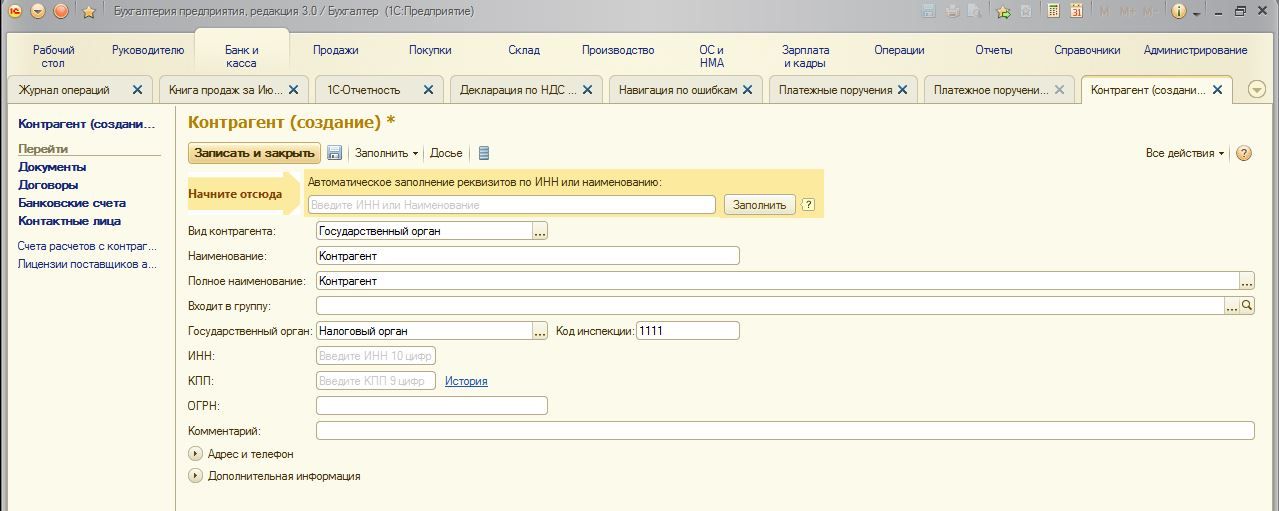Open the Зарплата и кадры section

point(806,56)
